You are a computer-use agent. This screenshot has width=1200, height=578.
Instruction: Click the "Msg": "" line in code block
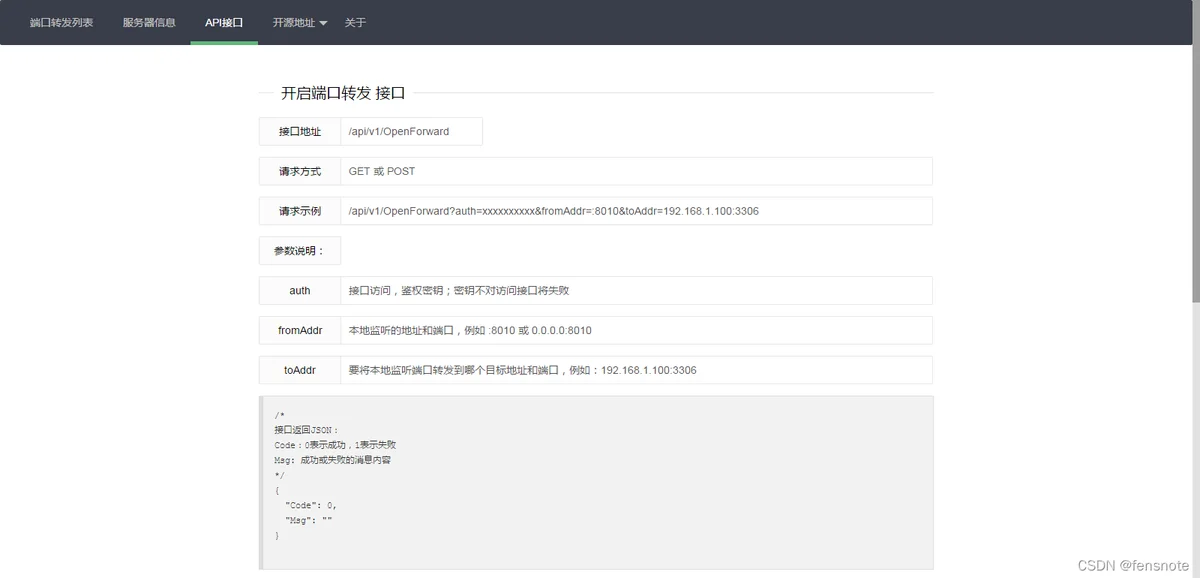(x=308, y=520)
